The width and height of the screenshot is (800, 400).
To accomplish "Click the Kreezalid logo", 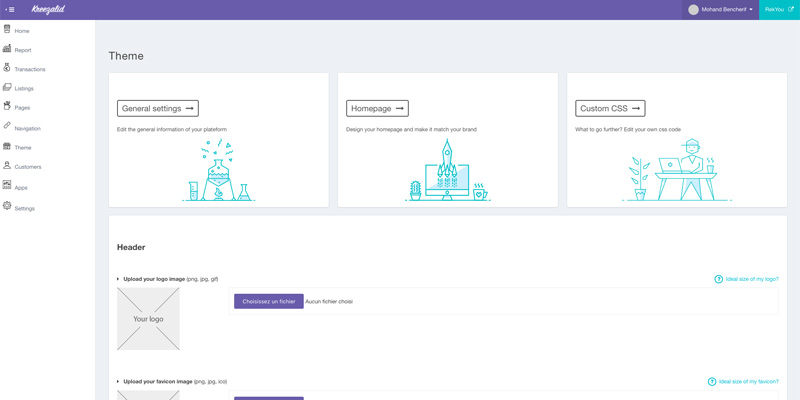I will tap(48, 9).
